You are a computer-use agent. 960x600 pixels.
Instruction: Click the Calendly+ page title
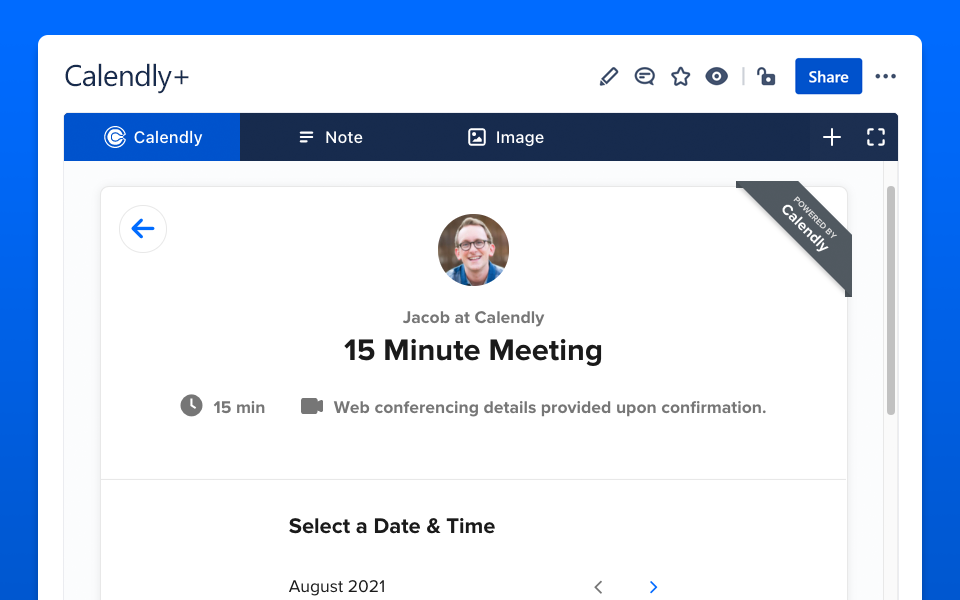click(x=127, y=77)
